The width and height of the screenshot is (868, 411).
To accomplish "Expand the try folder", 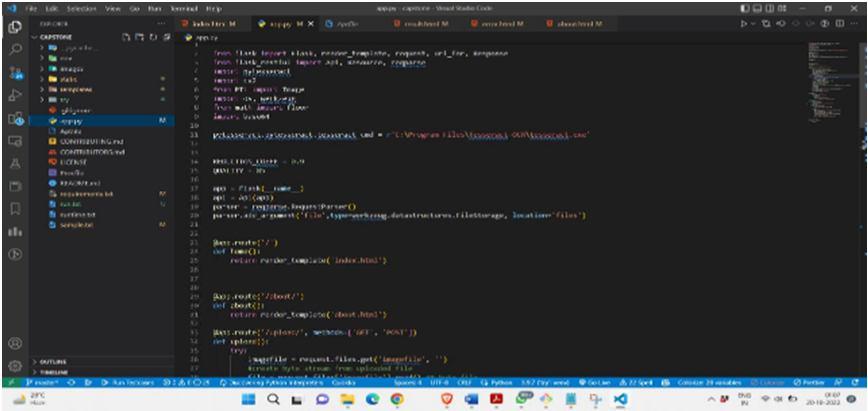I will pos(102,100).
